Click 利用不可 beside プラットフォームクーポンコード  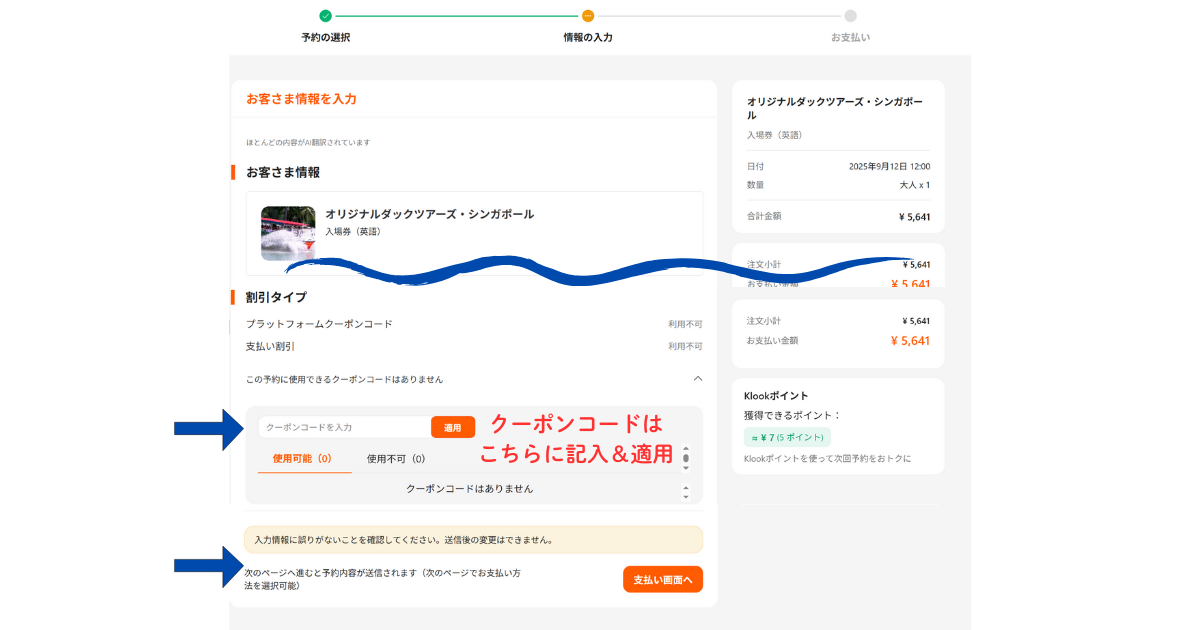click(x=686, y=324)
